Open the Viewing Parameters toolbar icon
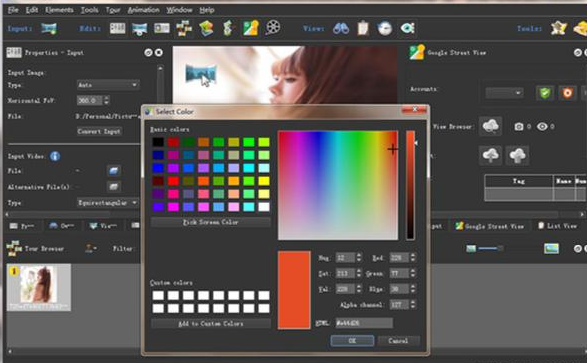The width and height of the screenshot is (587, 363). tap(140, 28)
